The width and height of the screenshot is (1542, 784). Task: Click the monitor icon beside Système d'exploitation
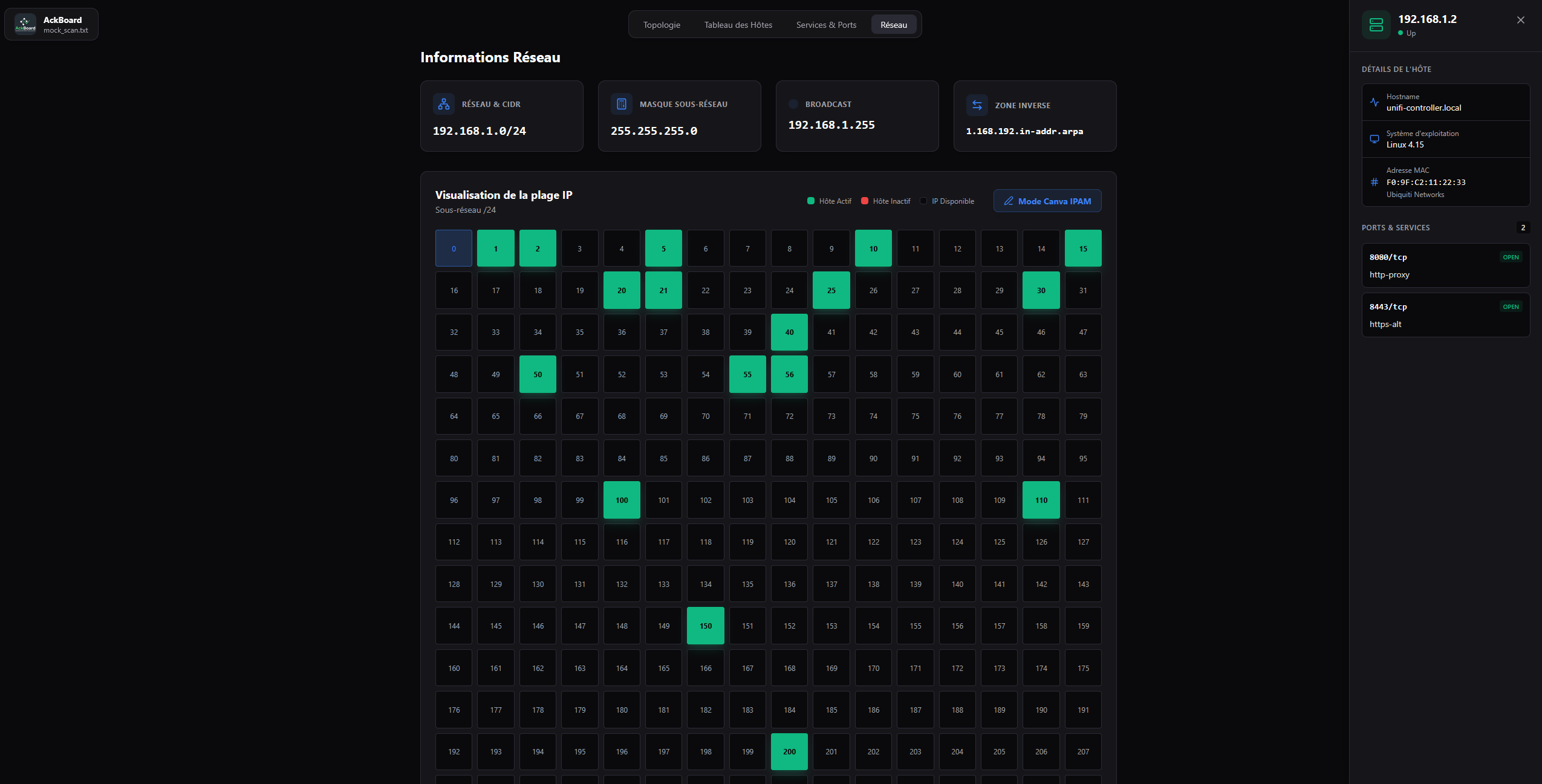click(x=1374, y=139)
